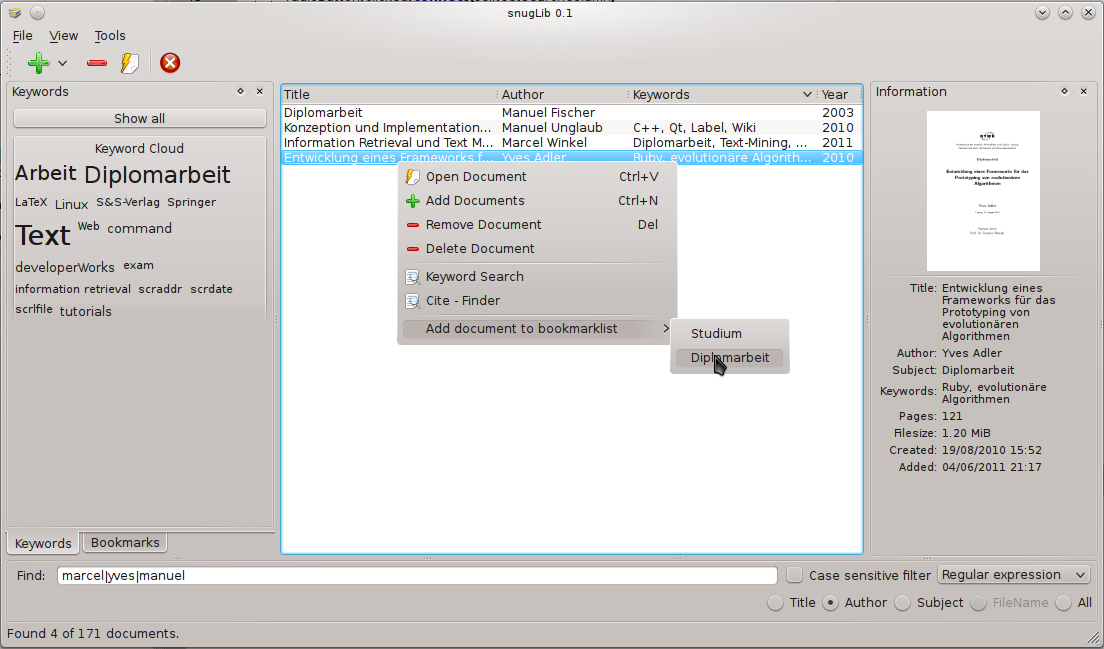1104x649 pixels.
Task: Choose Cite - Finder from the context menu
Action: [x=462, y=301]
